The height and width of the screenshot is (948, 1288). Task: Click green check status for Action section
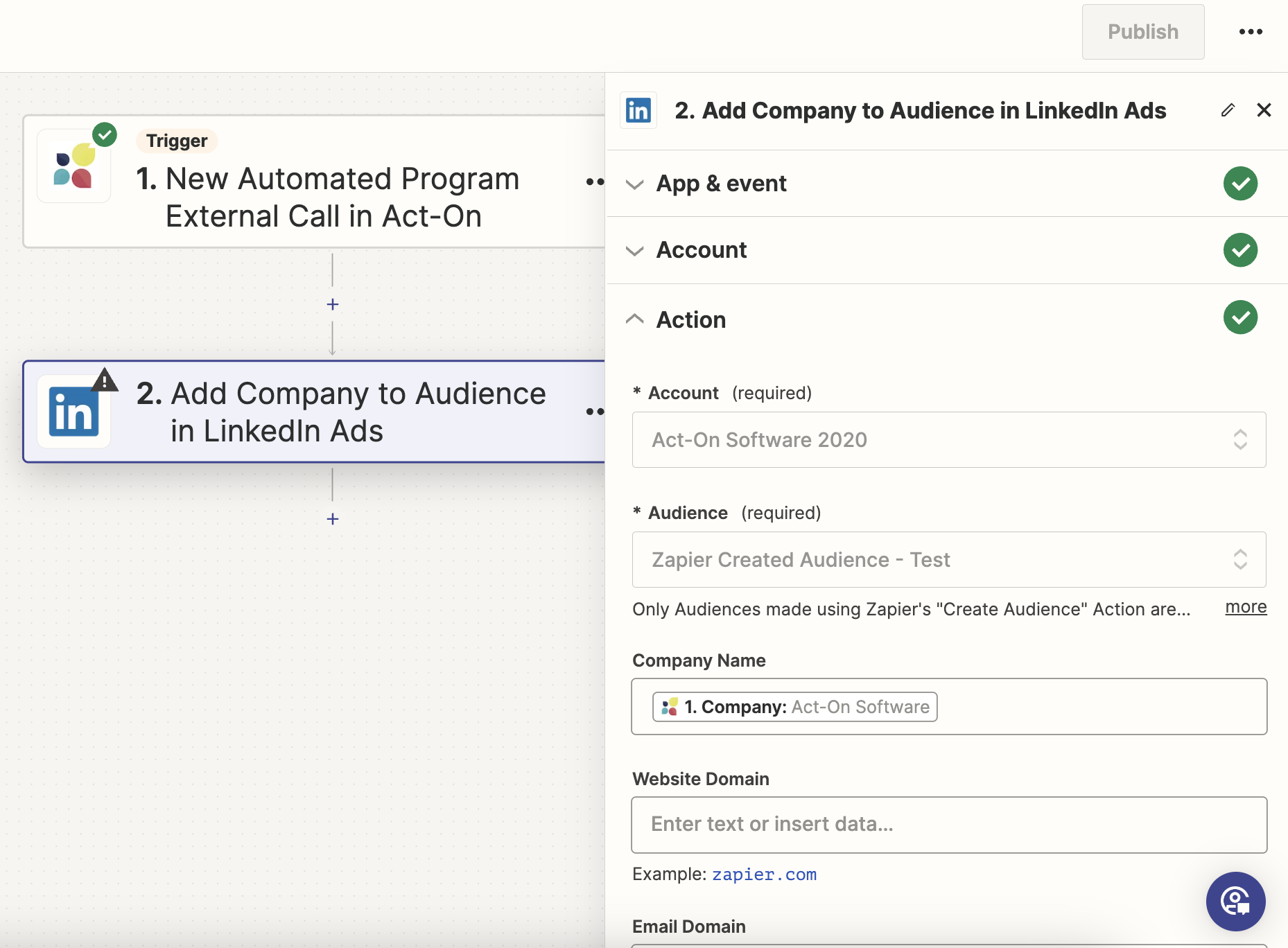(1240, 317)
